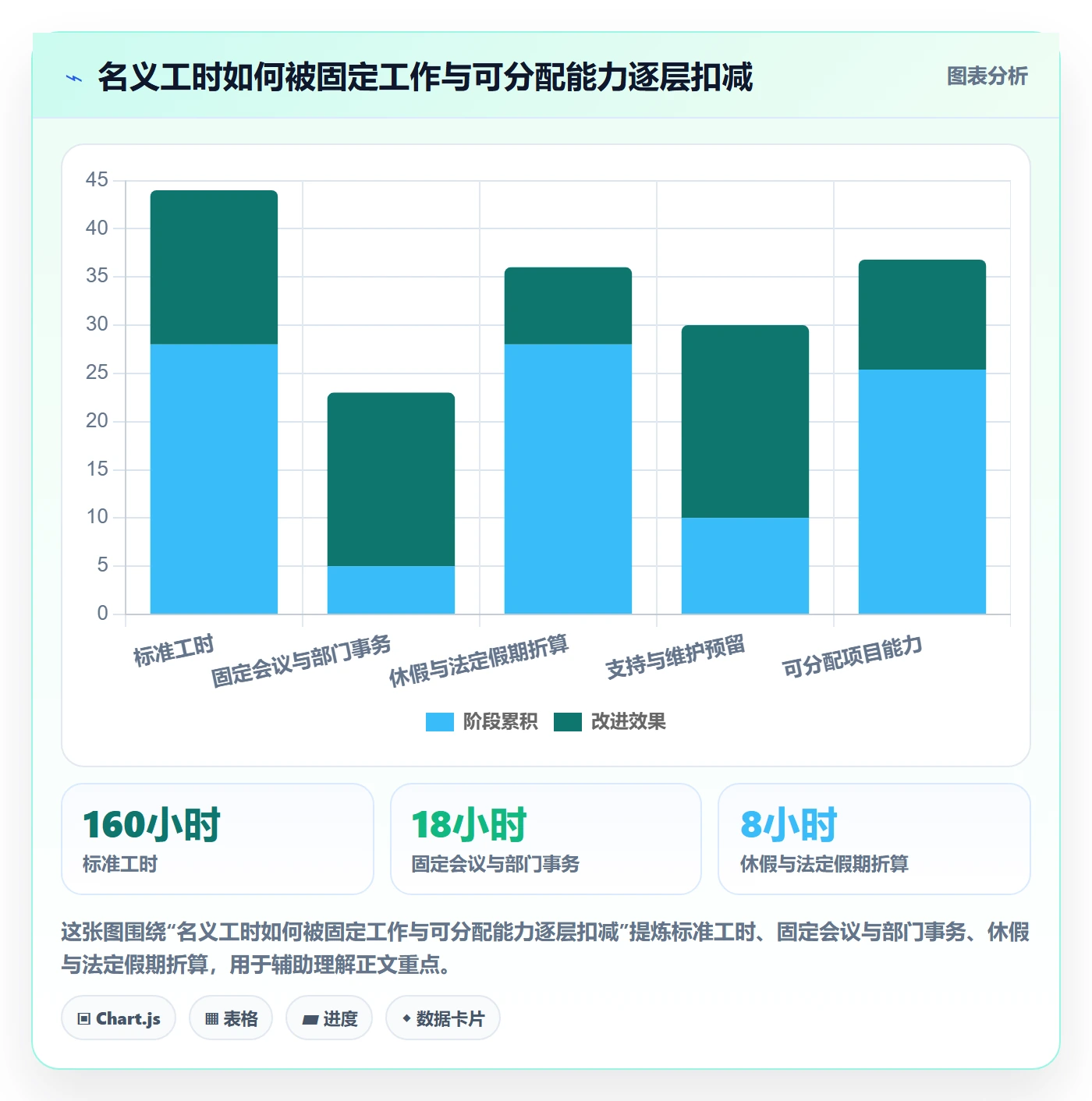Screen dimensions: 1092x1101
Task: Click the table grid icon in 表格 tag
Action: pos(211,1018)
